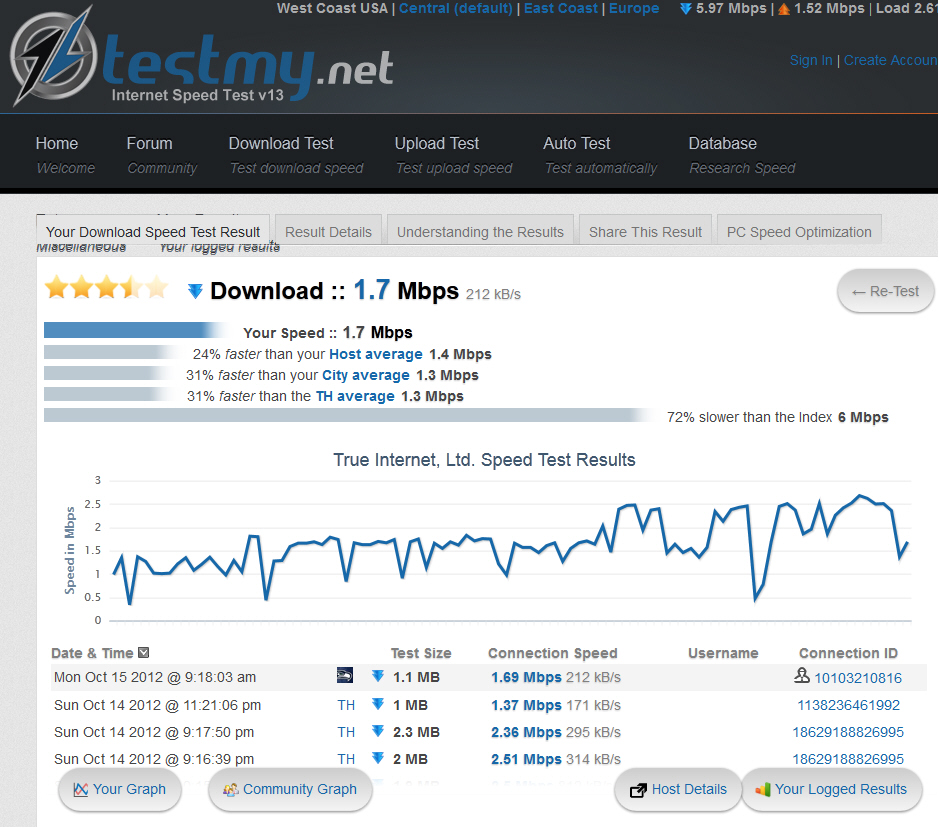Open connection ID 1138236461992
Image resolution: width=939 pixels, height=828 pixels.
click(848, 705)
